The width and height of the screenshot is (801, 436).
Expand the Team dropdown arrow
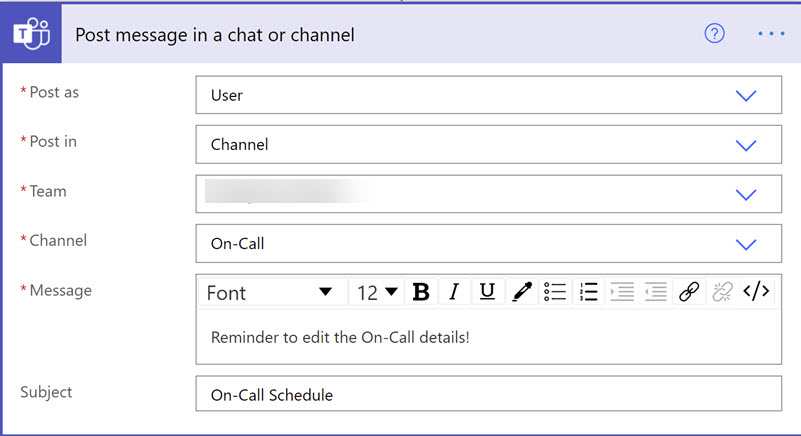[746, 195]
